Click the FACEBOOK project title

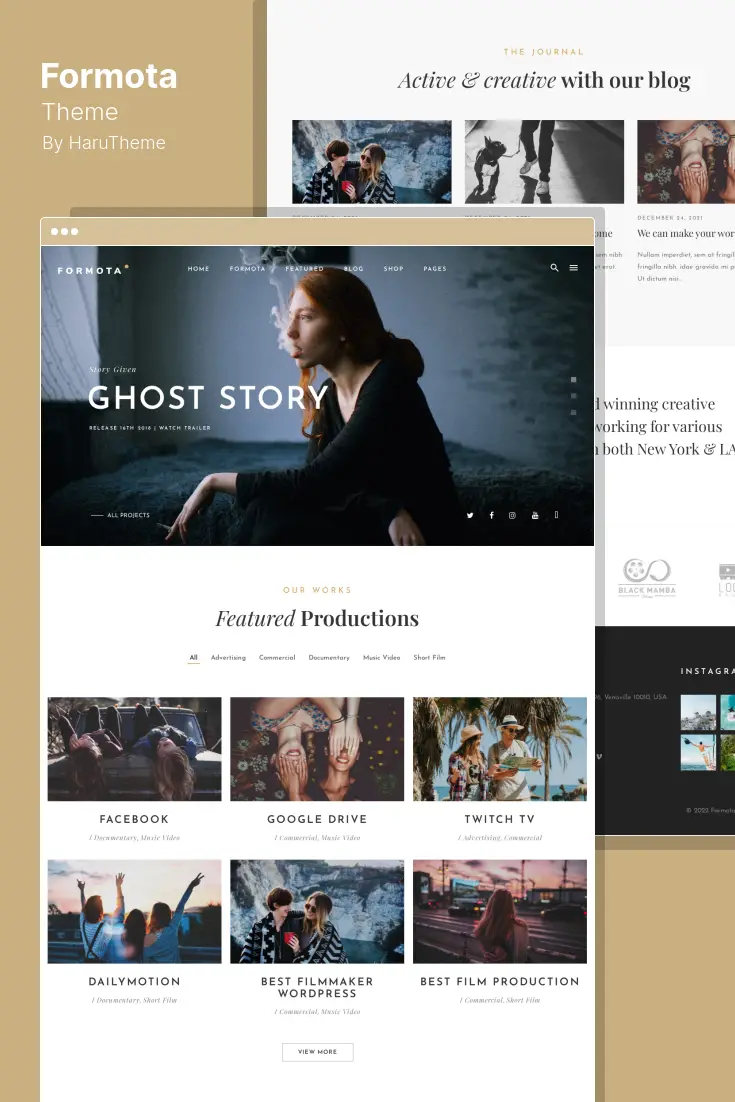pyautogui.click(x=134, y=819)
